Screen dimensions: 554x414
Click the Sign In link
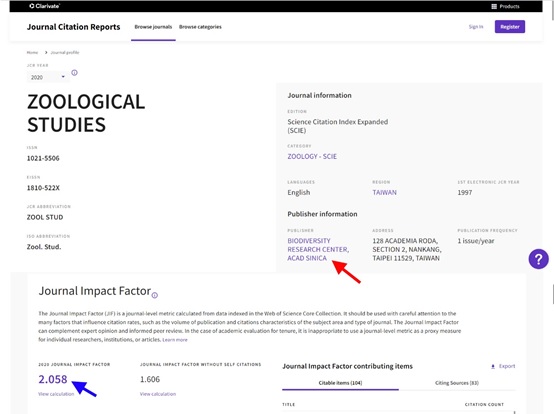click(476, 27)
